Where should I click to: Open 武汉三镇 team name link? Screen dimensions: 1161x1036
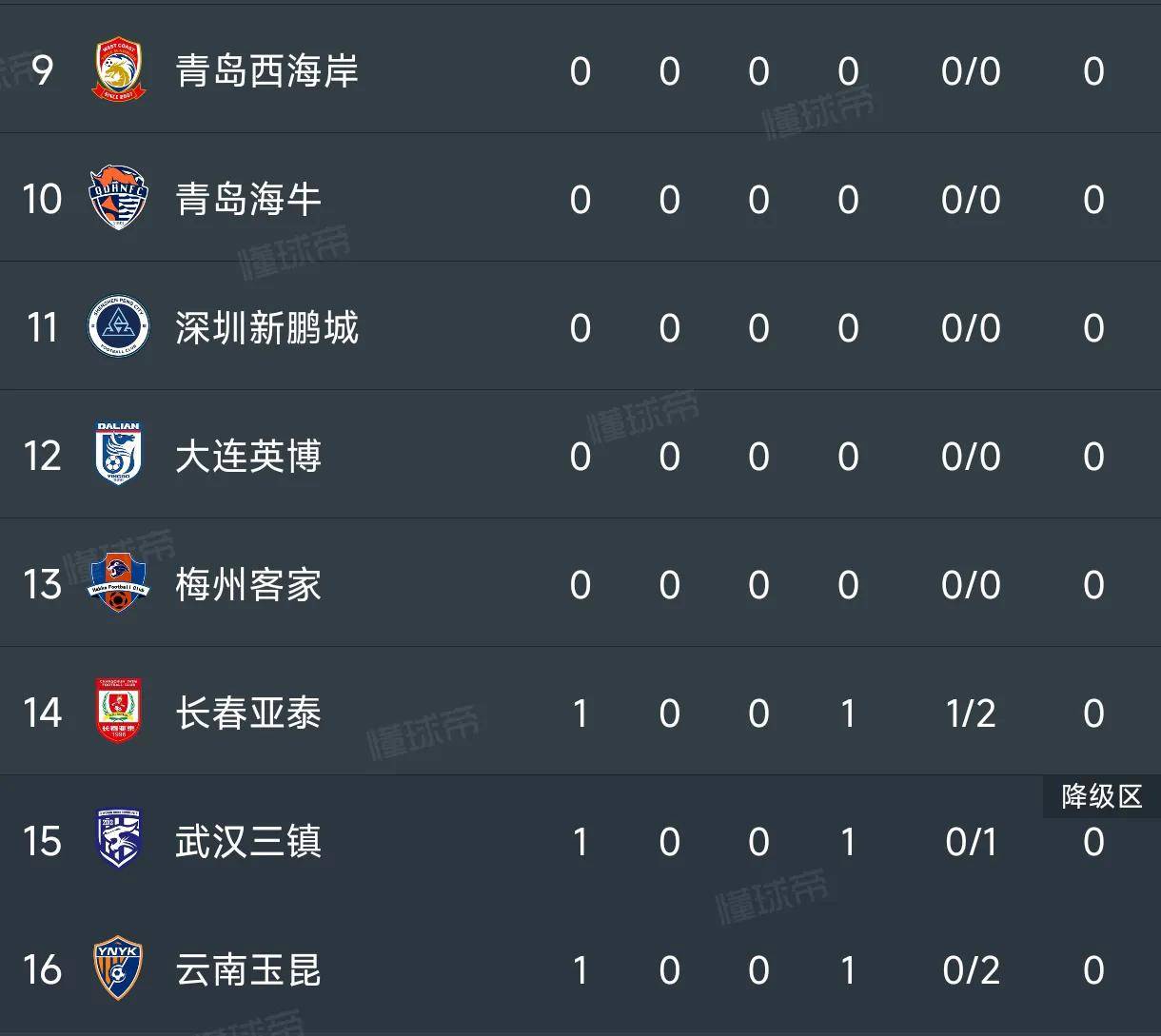248,842
